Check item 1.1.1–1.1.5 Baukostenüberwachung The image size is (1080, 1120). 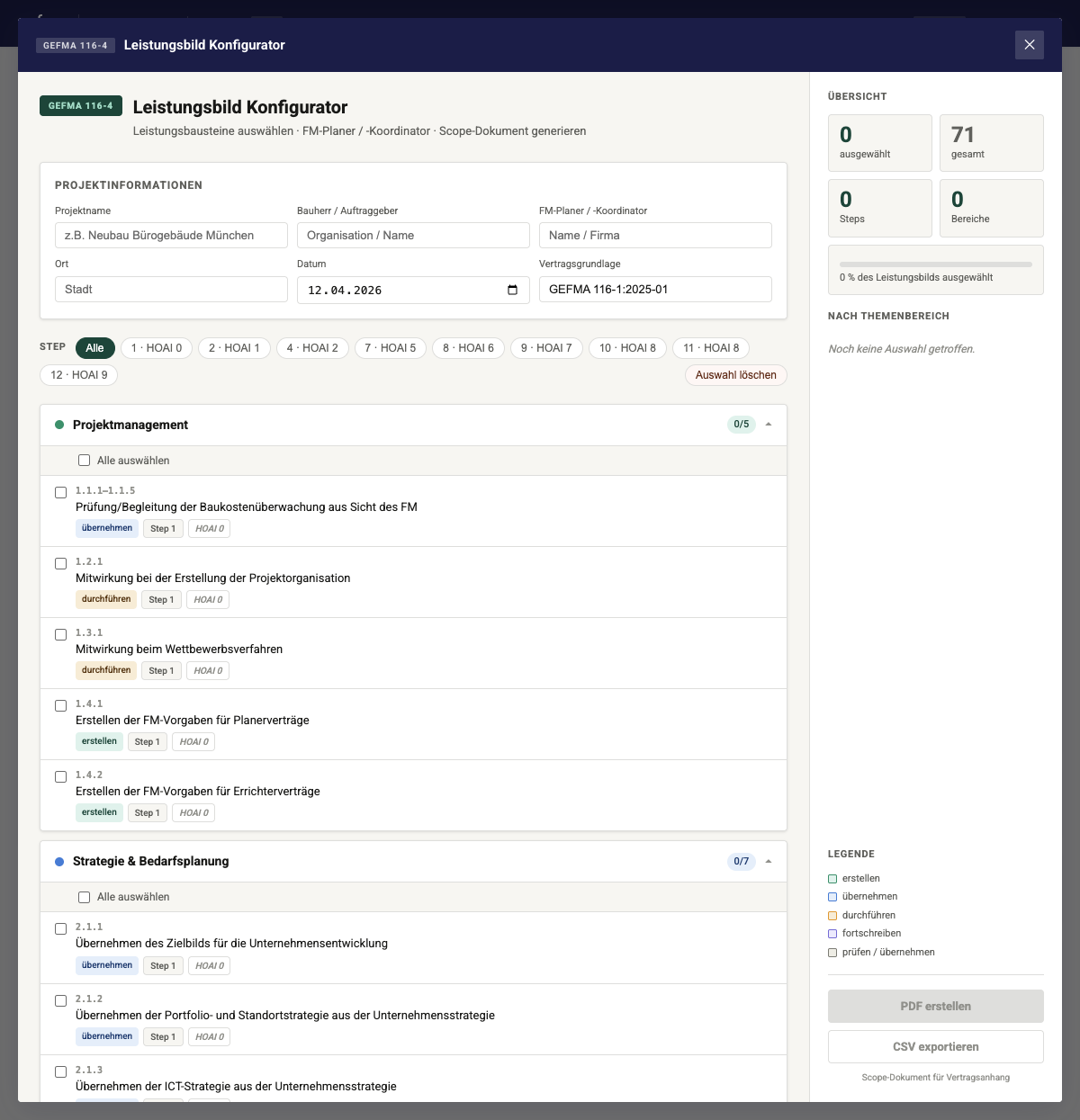pyautogui.click(x=61, y=493)
